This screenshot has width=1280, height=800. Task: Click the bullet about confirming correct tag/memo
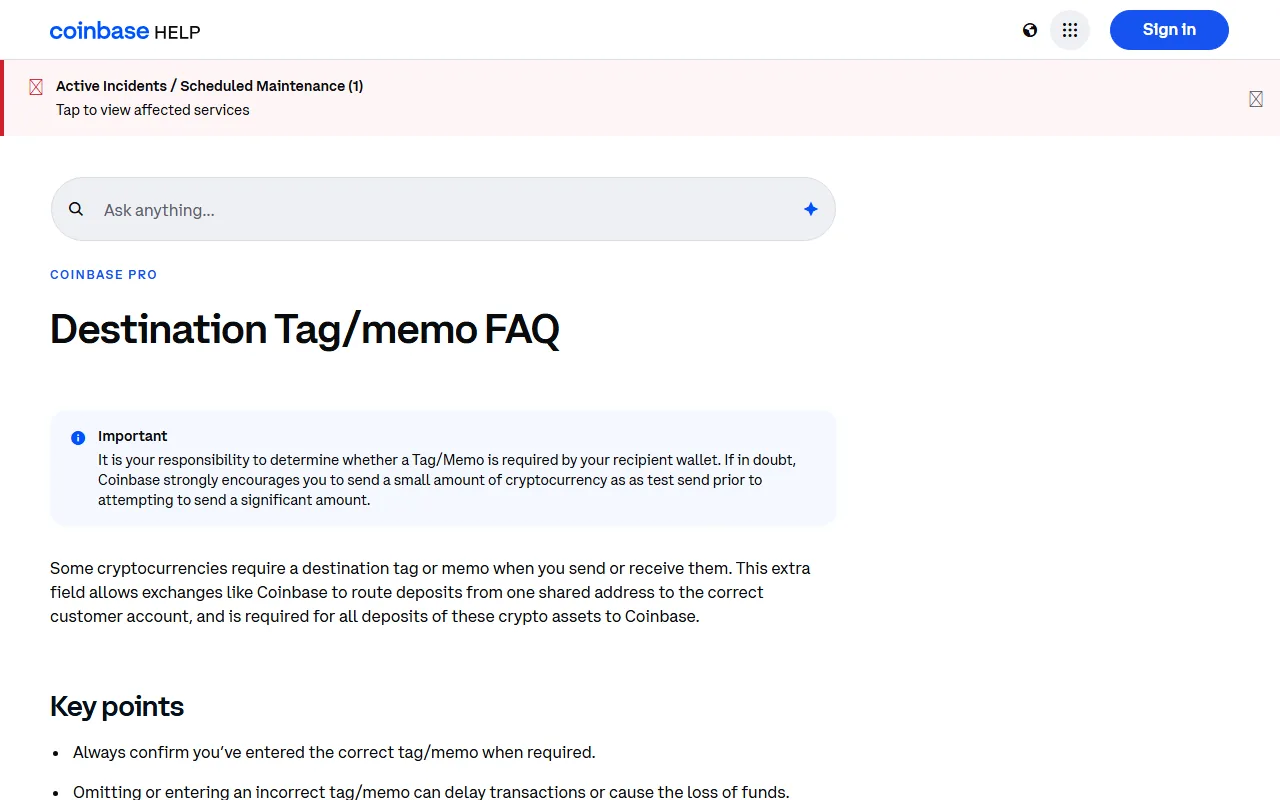coord(334,752)
